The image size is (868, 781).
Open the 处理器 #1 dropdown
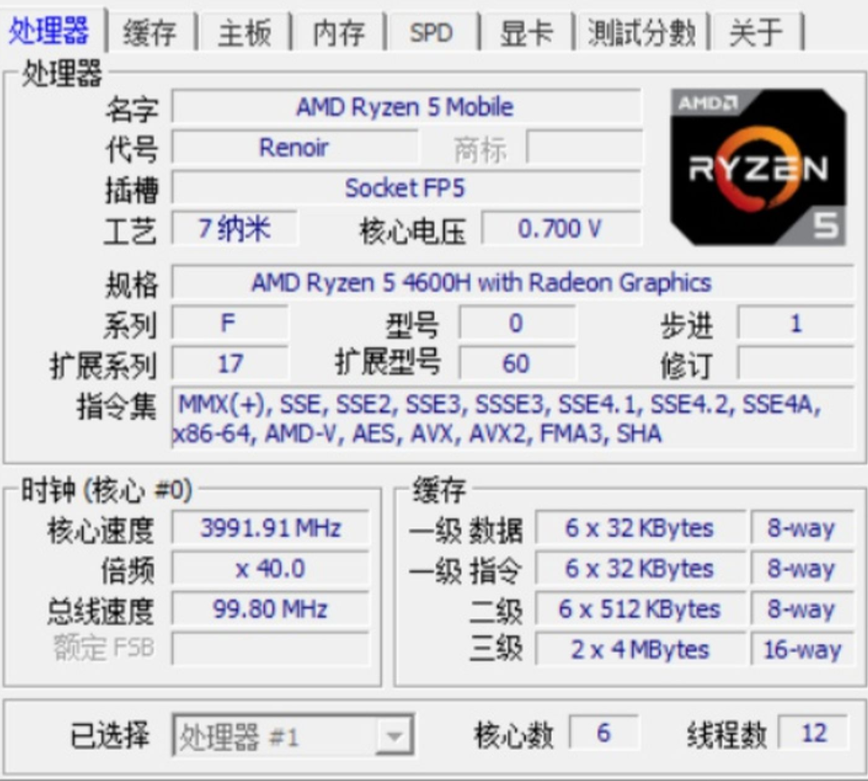click(x=290, y=733)
